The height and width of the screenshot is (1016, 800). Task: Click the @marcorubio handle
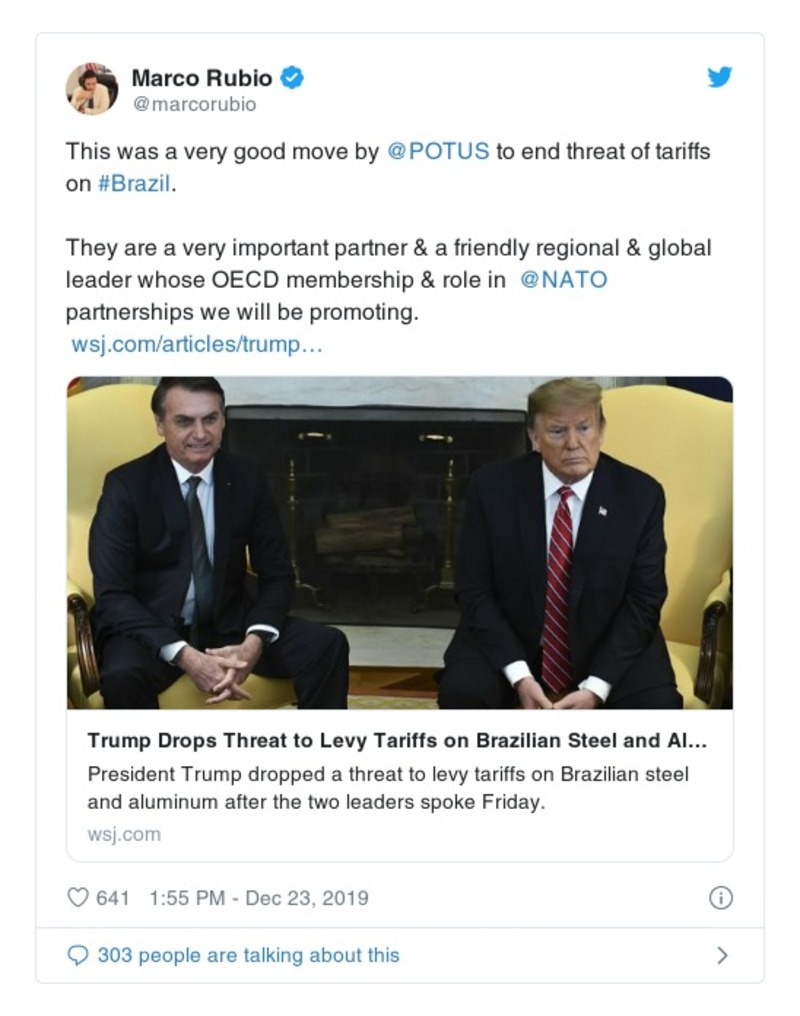tap(192, 103)
